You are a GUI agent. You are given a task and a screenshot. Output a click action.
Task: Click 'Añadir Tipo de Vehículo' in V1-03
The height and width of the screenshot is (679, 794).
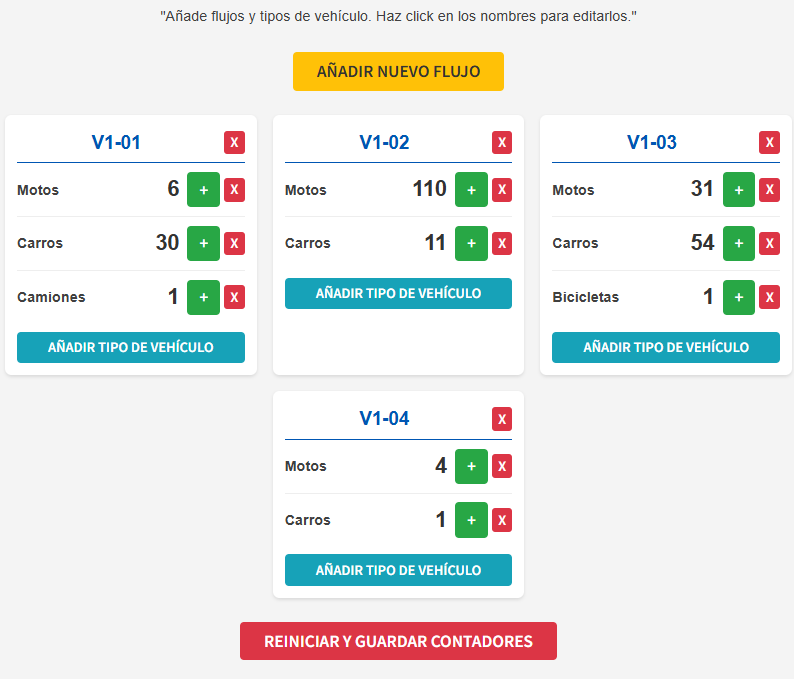click(x=666, y=347)
